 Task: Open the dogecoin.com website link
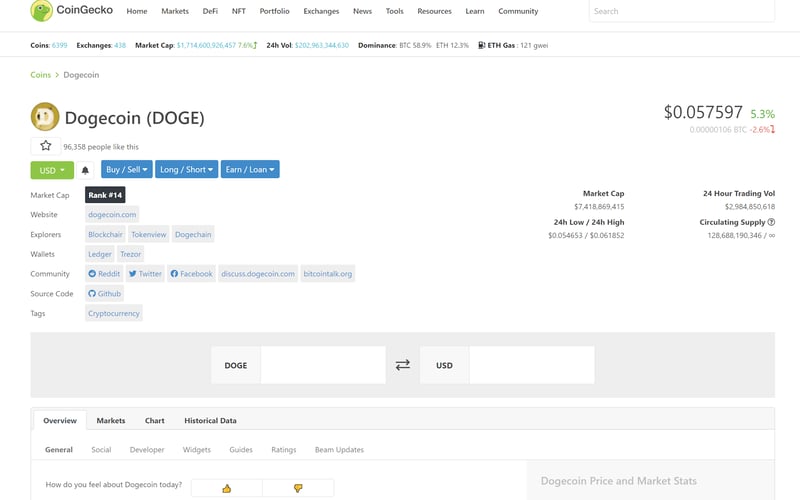tap(112, 215)
